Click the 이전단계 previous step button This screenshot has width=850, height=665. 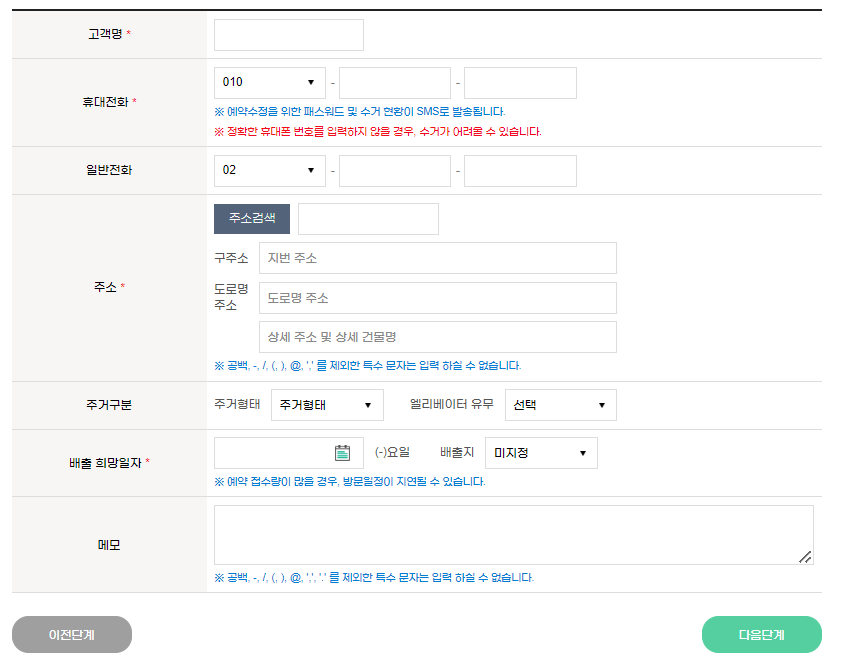tap(71, 634)
